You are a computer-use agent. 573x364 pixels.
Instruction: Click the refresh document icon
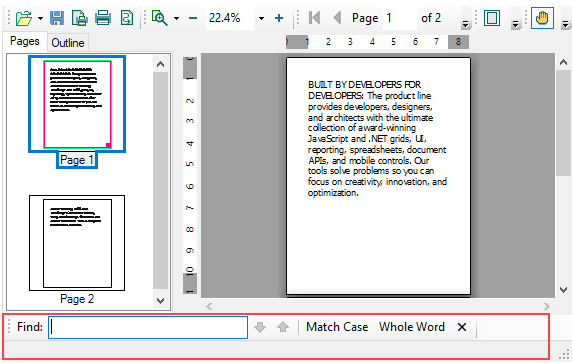126,18
